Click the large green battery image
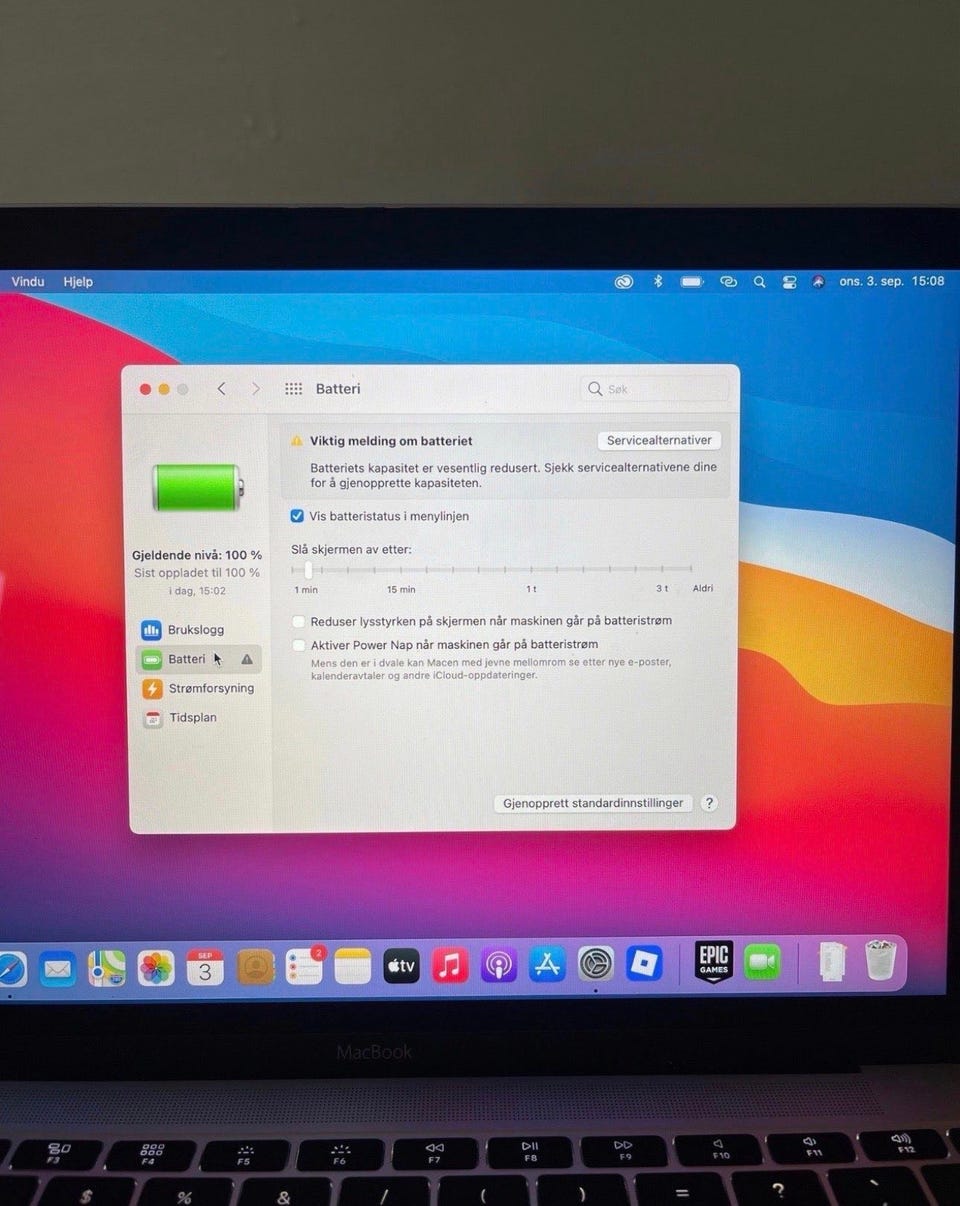The image size is (960, 1206). coord(196,487)
